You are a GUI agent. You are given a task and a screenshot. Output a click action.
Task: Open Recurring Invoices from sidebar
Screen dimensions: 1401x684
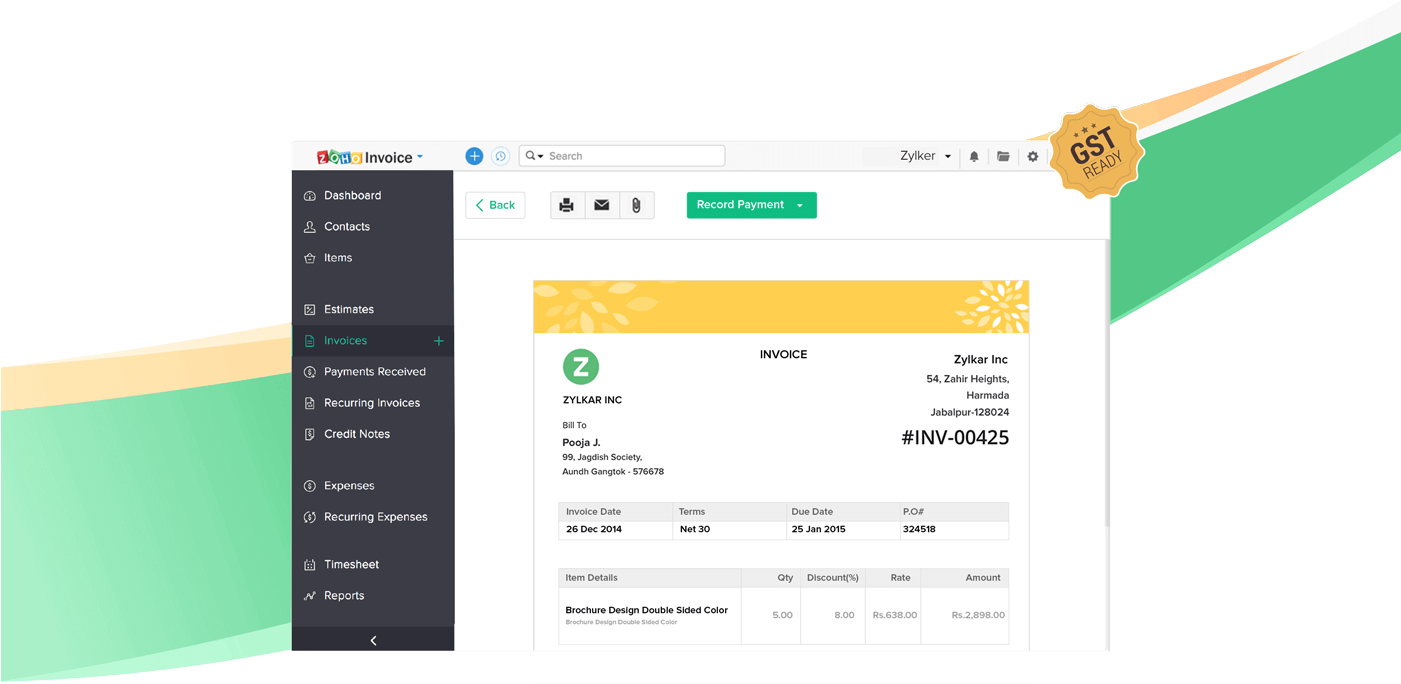pyautogui.click(x=371, y=402)
